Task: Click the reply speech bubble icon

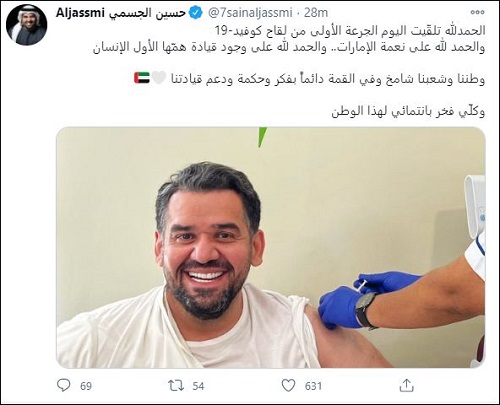Action: click(63, 385)
